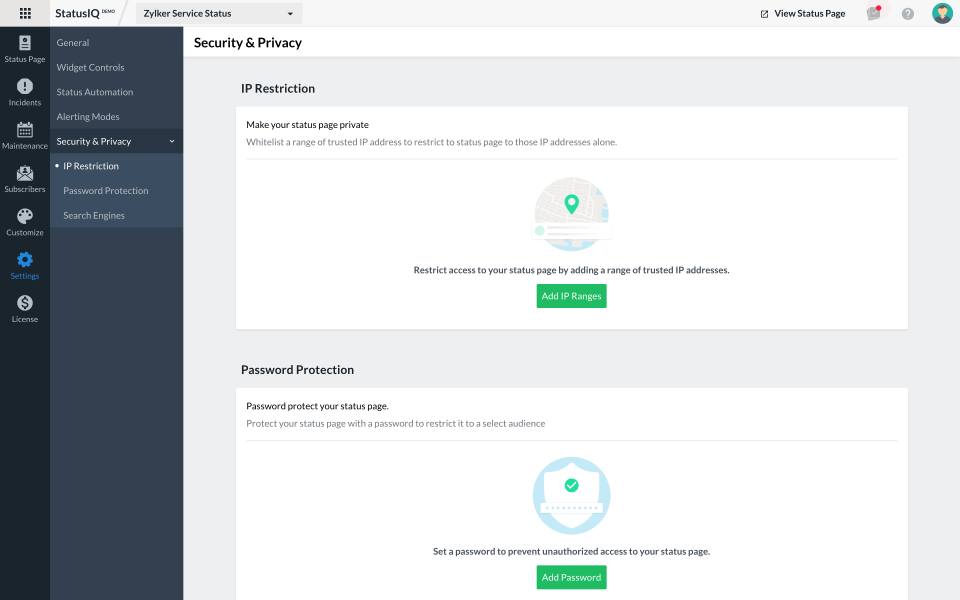This screenshot has height=600, width=960.
Task: Open the apps grid in top-left corner
Action: tap(24, 13)
